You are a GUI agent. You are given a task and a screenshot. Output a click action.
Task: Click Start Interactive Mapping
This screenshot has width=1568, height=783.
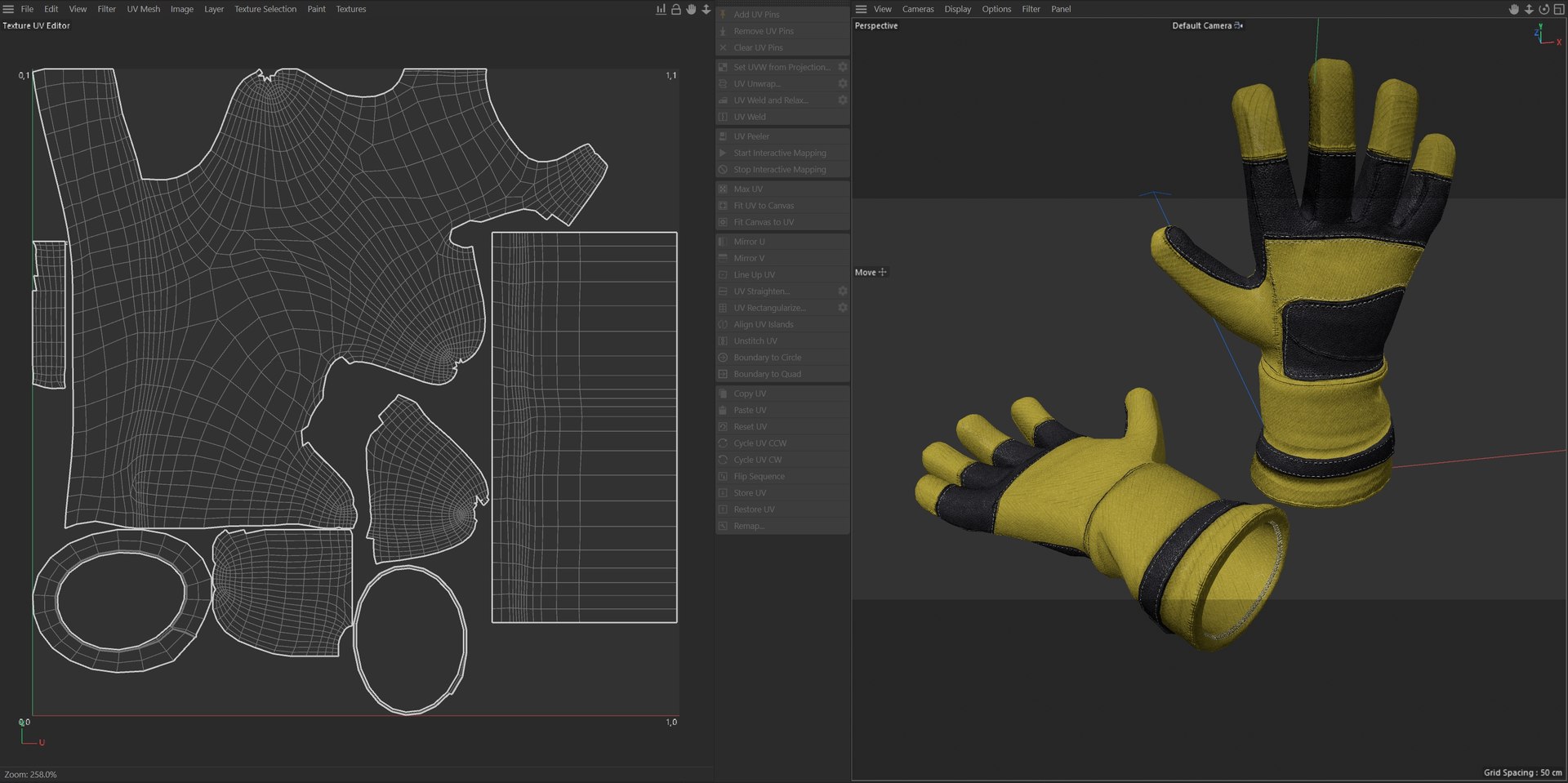[782, 153]
